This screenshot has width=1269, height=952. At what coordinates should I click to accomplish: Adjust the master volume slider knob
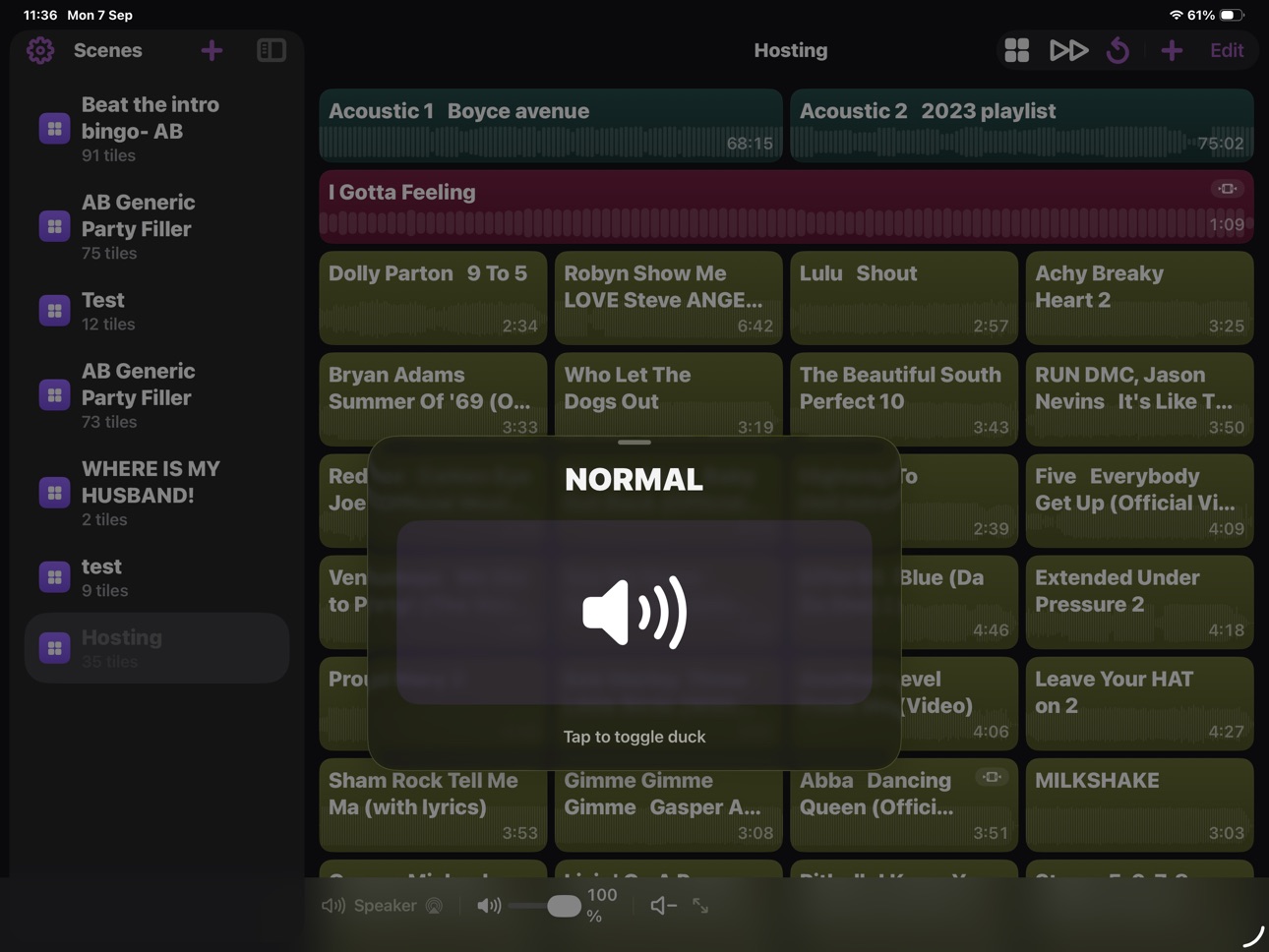(x=564, y=905)
